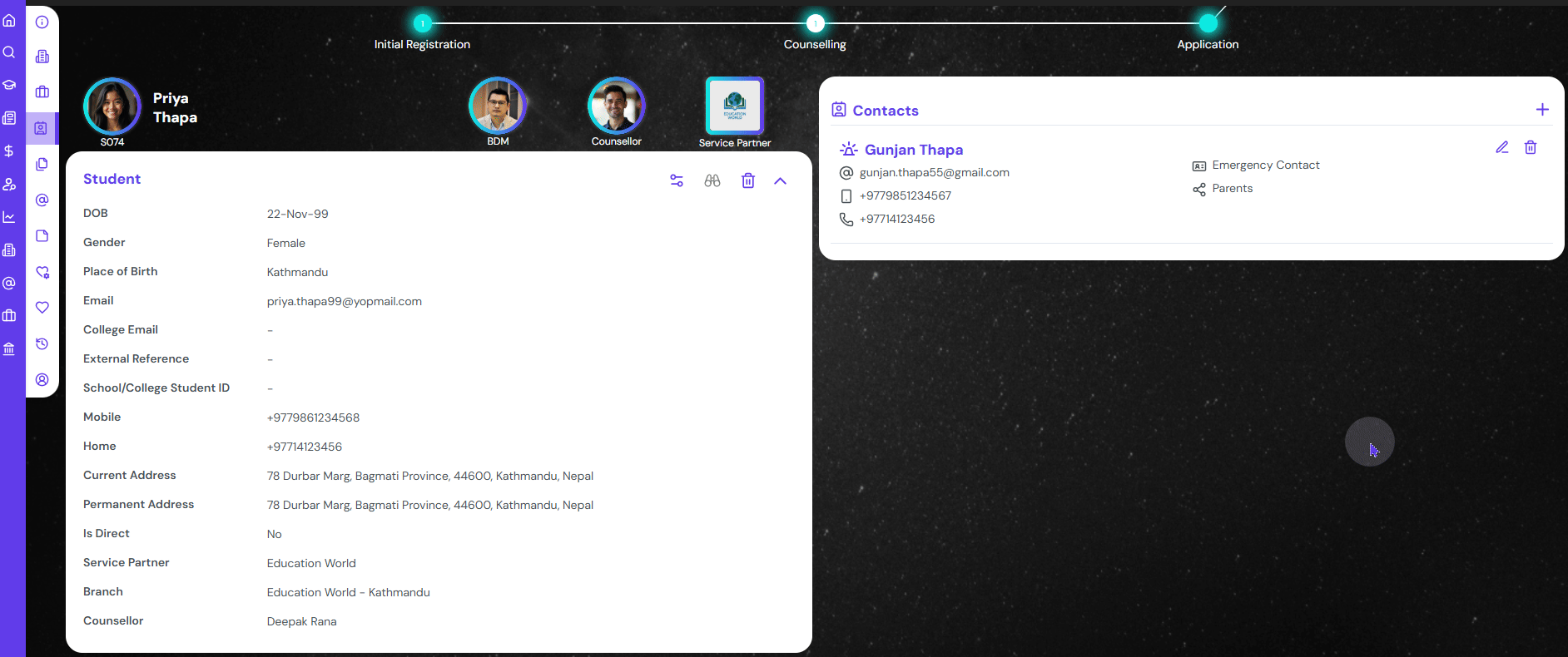Open the info icon in white submenu
The height and width of the screenshot is (657, 1568).
(42, 22)
